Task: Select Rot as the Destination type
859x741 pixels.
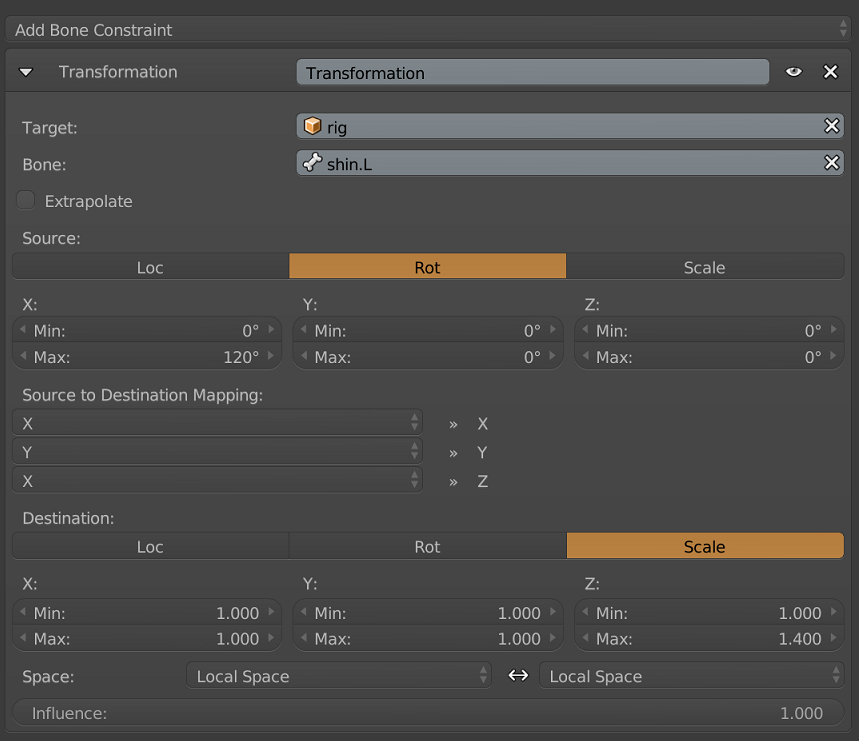Action: [x=427, y=547]
